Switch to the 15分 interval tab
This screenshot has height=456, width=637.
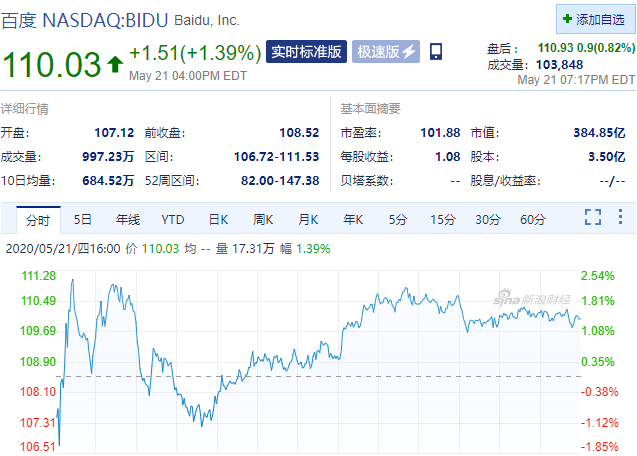(x=443, y=219)
